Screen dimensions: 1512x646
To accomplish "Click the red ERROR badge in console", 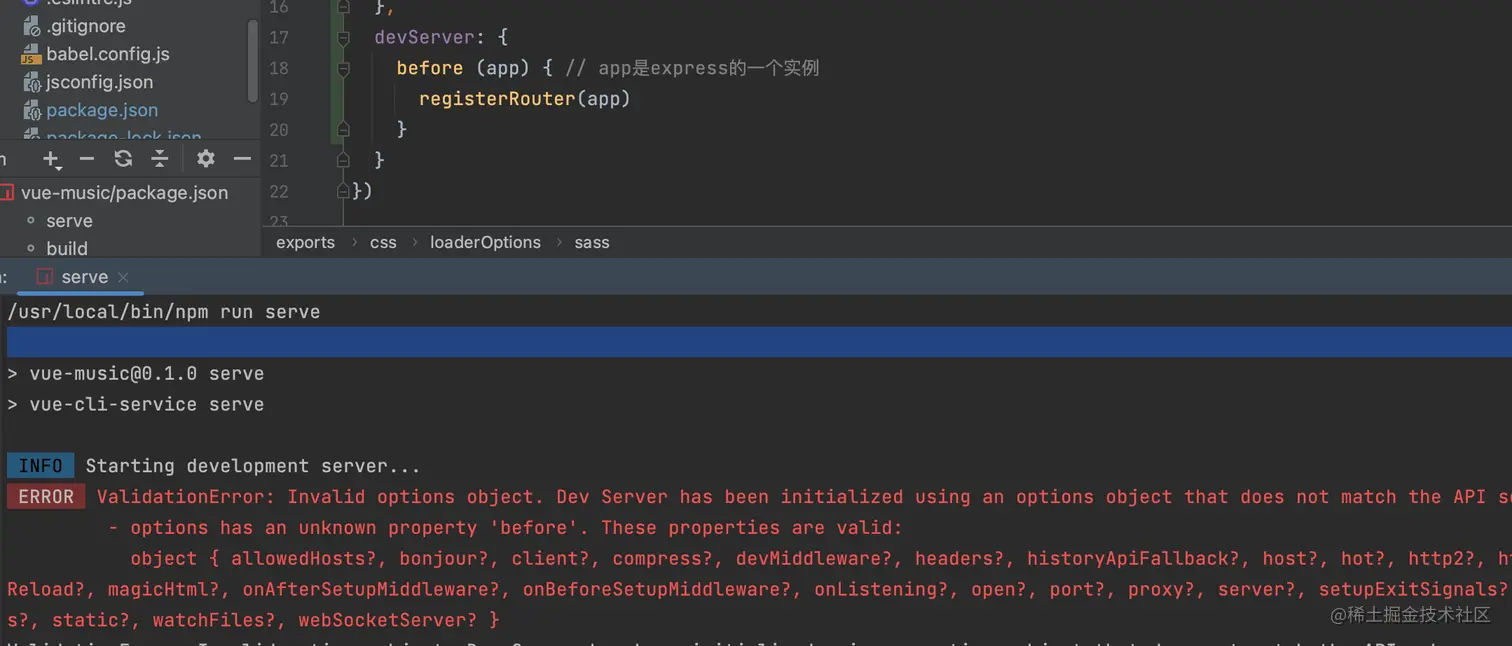I will coord(46,497).
